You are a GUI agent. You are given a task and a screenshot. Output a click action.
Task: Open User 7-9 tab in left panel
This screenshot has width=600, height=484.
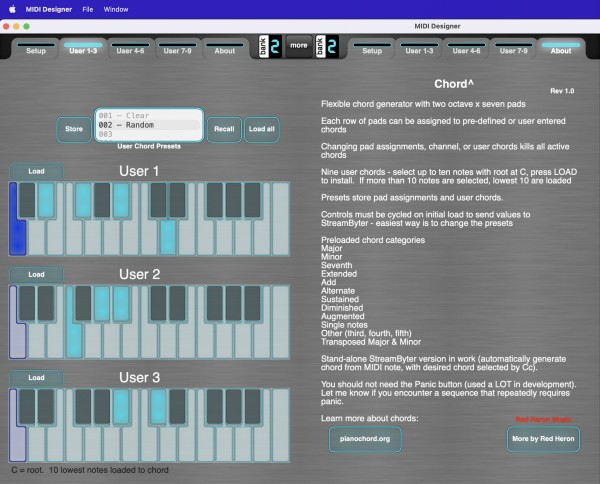point(177,49)
